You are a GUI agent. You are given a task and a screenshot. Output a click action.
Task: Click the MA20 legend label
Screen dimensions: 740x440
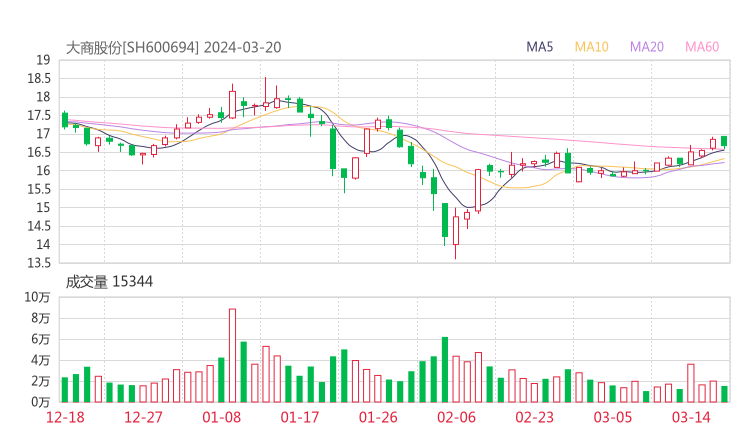pyautogui.click(x=647, y=47)
